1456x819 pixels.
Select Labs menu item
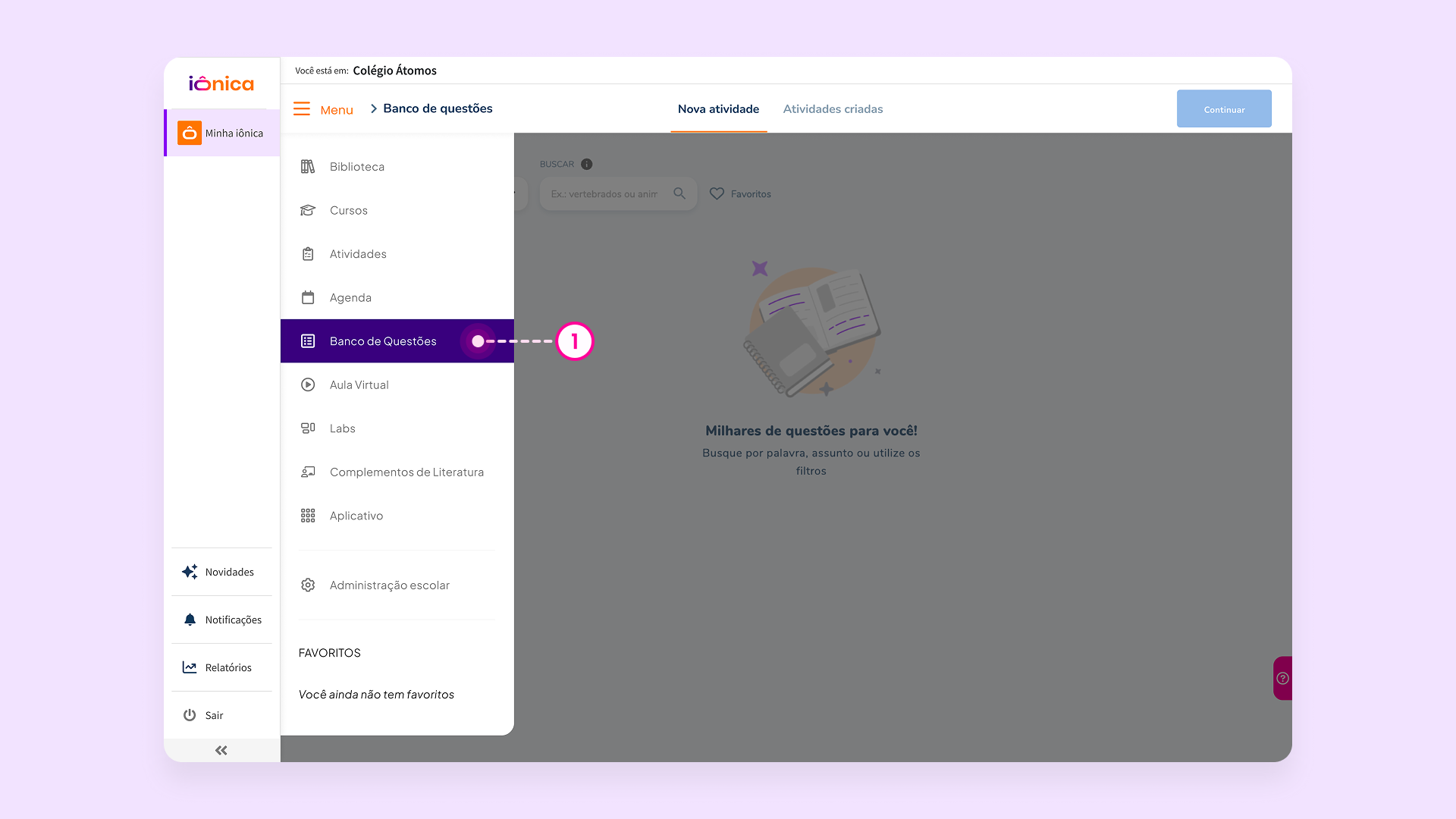coord(397,428)
